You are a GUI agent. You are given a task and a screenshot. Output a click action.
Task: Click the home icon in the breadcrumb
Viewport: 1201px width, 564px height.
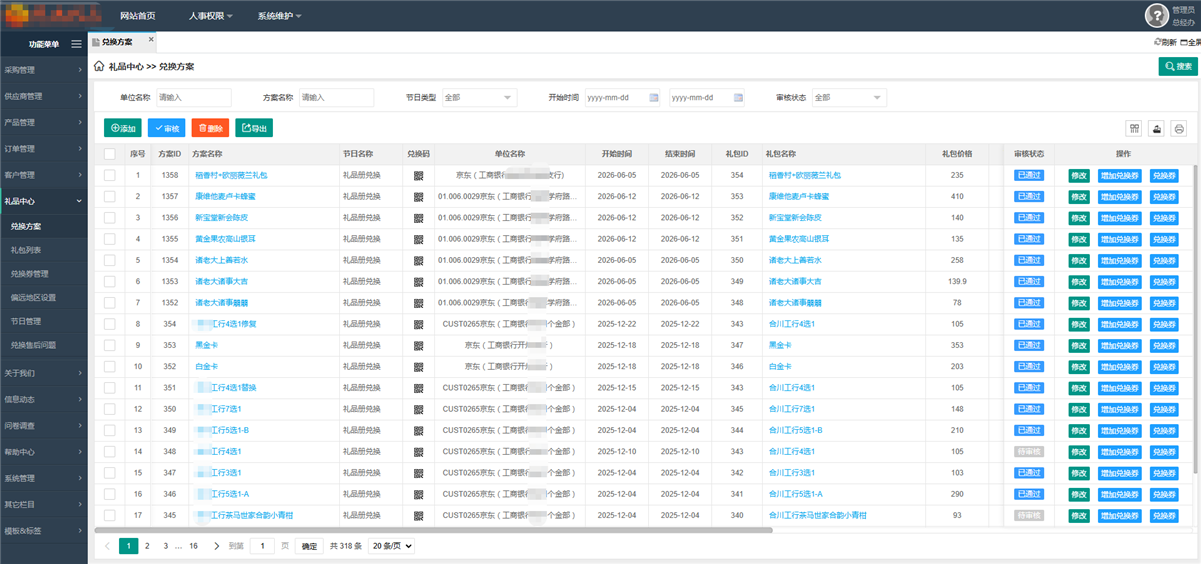(99, 66)
